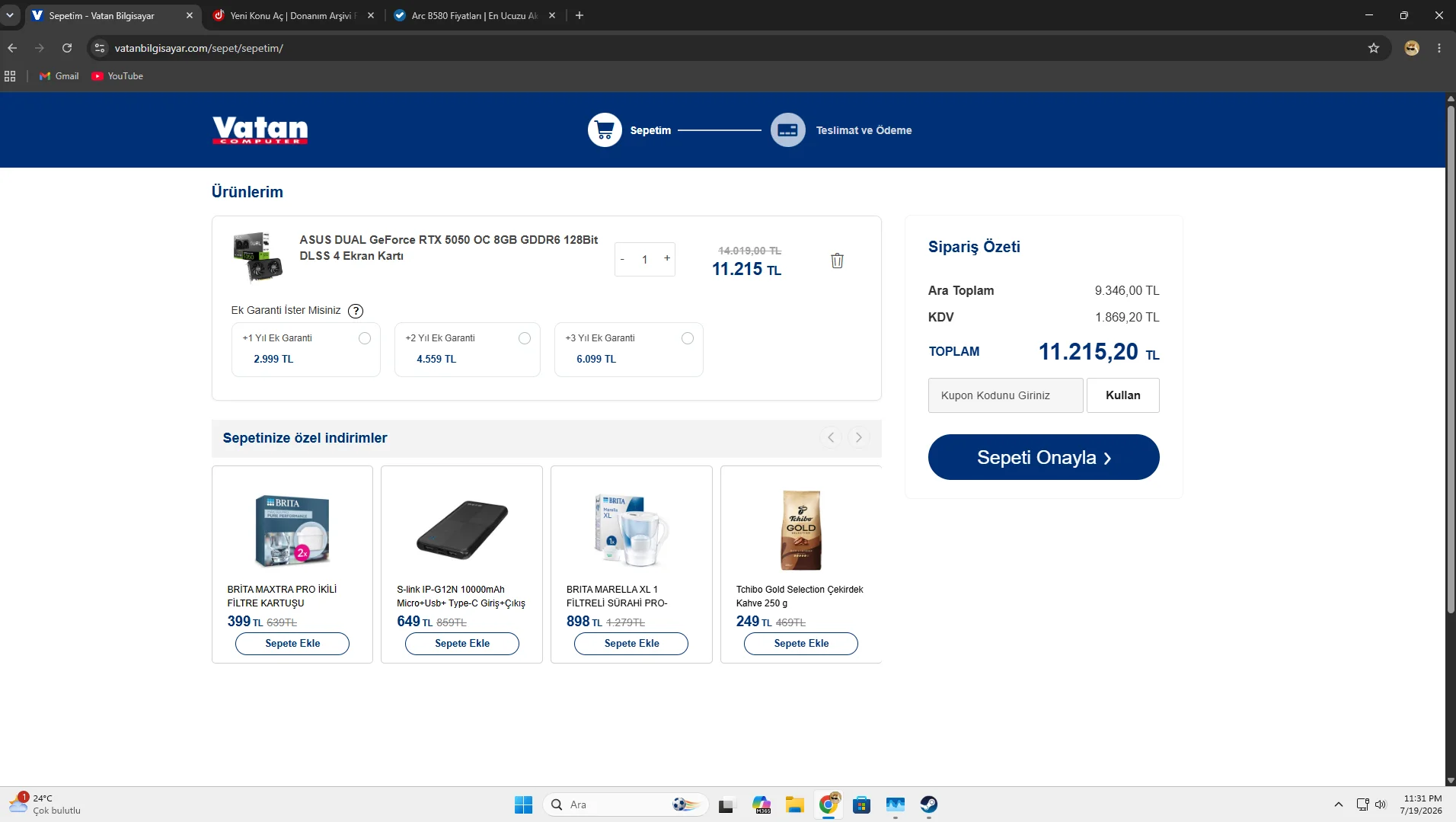This screenshot has height=822, width=1456.
Task: Click the browser forward arrow
Action: click(x=40, y=48)
